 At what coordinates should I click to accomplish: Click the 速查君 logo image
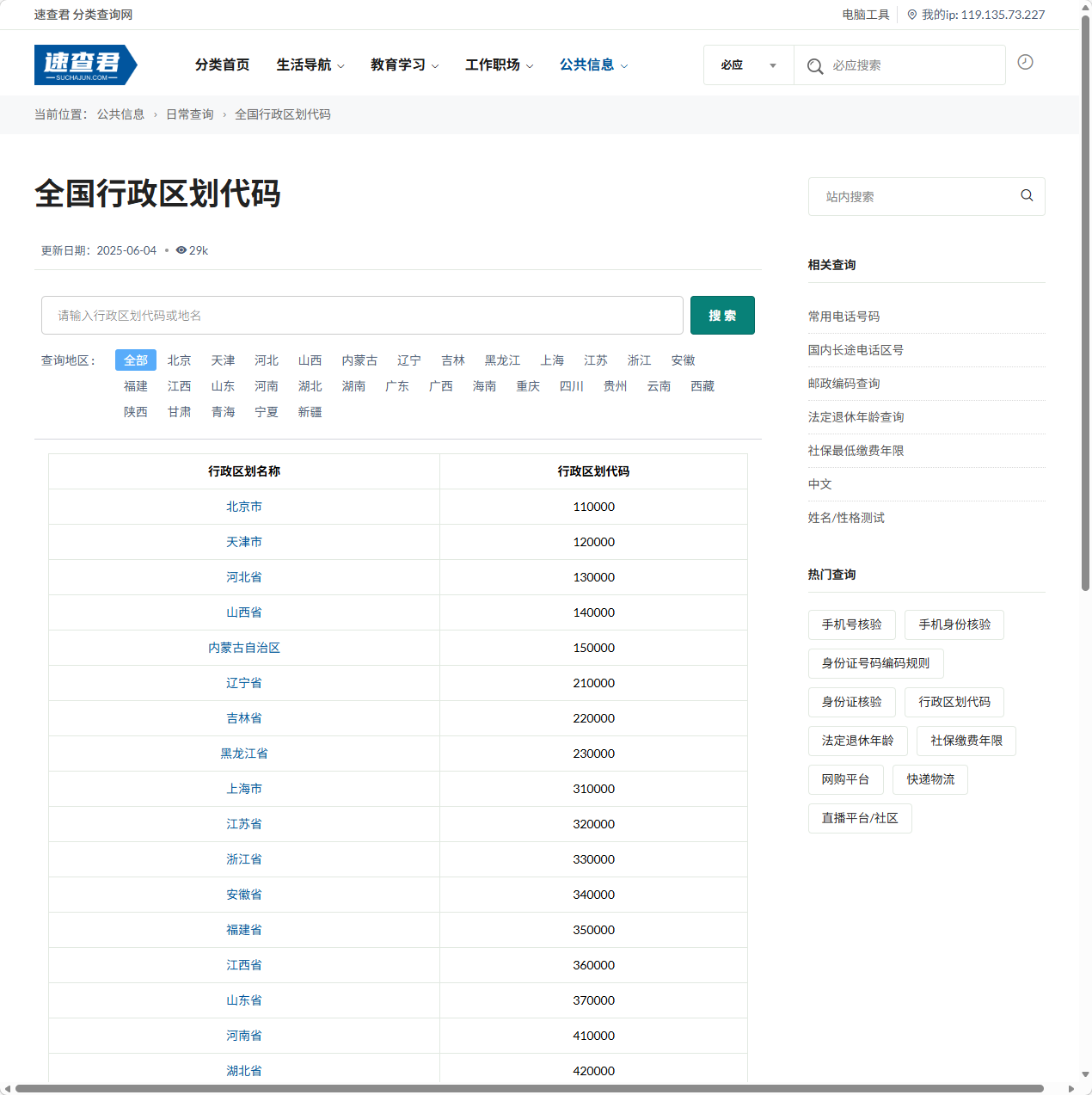tap(85, 64)
